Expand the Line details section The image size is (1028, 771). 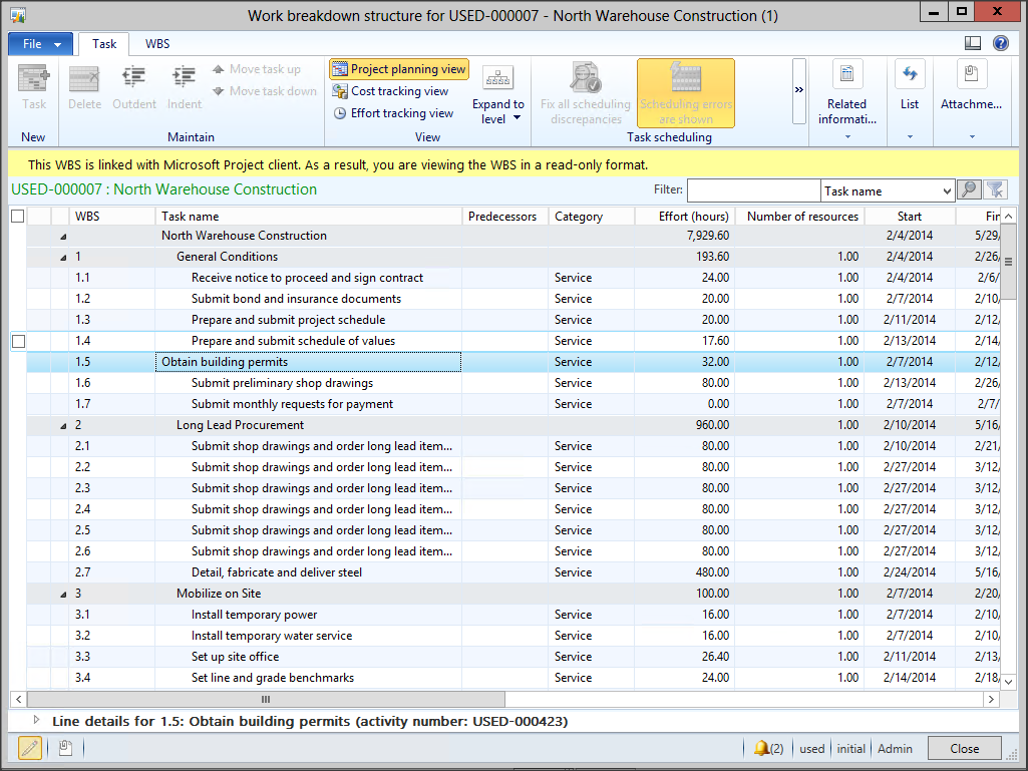pyautogui.click(x=37, y=720)
